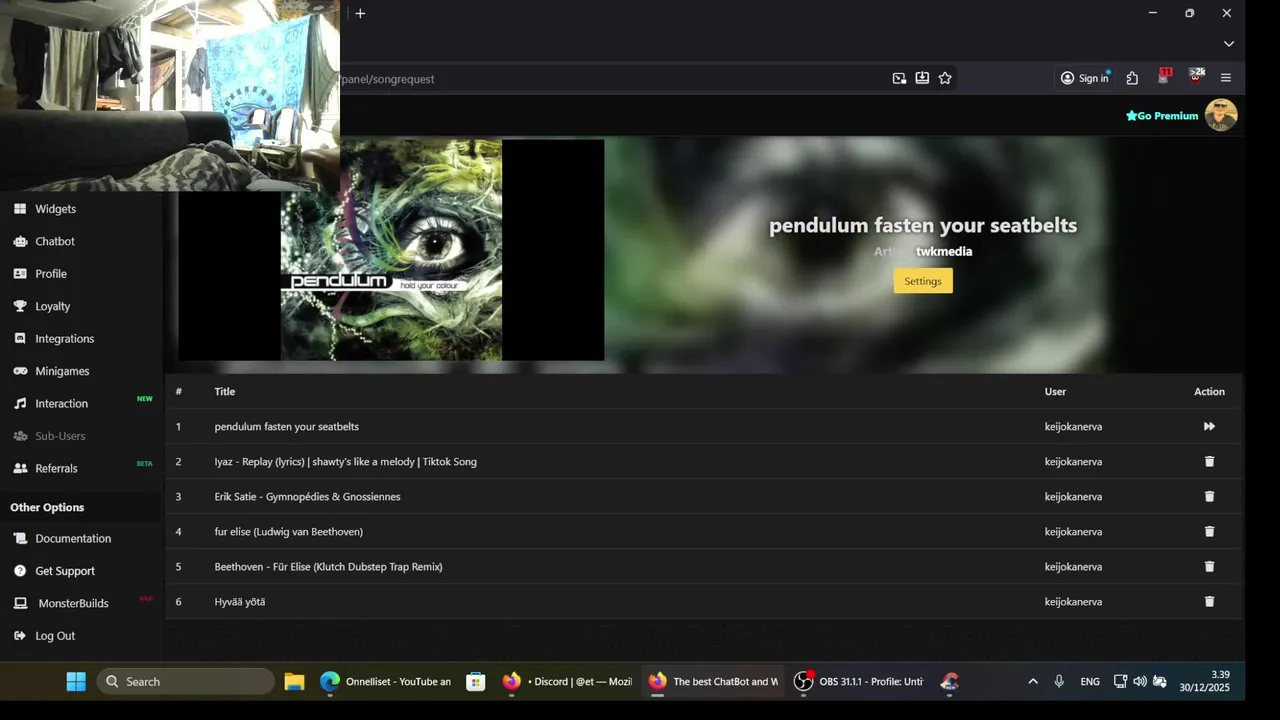Click the Minigames gamepad icon

coord(20,371)
